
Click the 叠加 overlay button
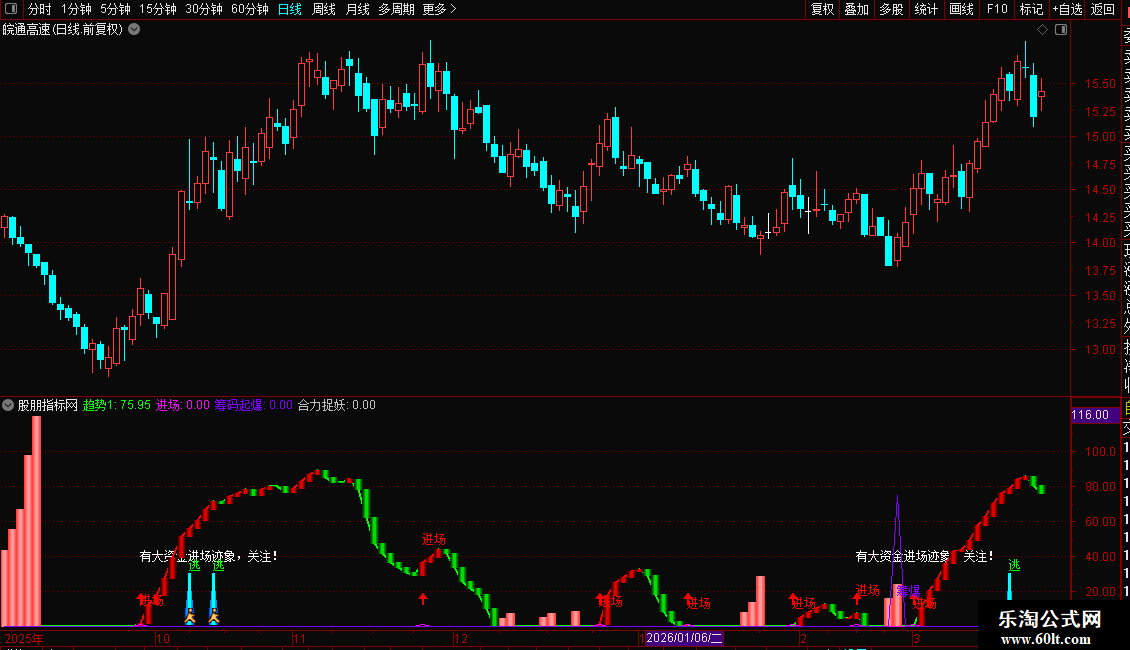(857, 9)
